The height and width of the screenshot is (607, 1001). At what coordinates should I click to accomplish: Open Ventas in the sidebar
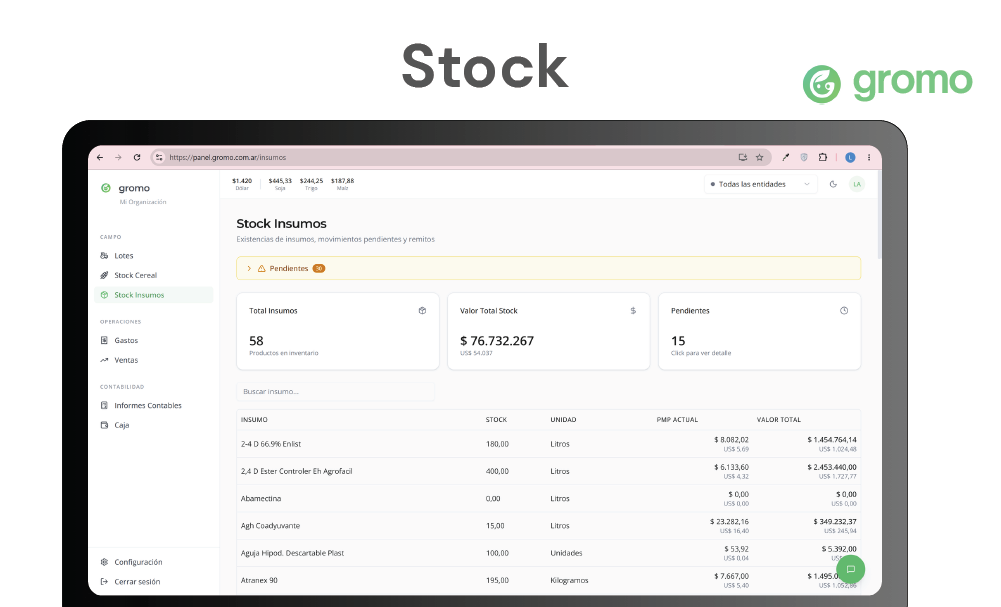click(x=154, y=360)
